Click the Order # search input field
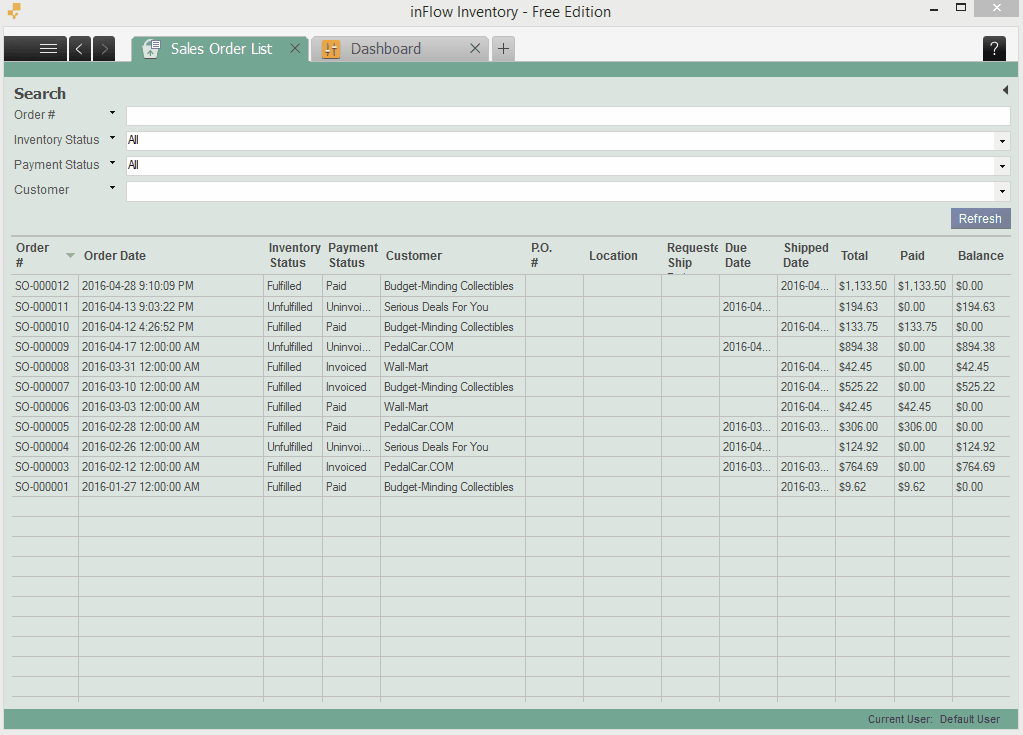1023x735 pixels. [568, 116]
